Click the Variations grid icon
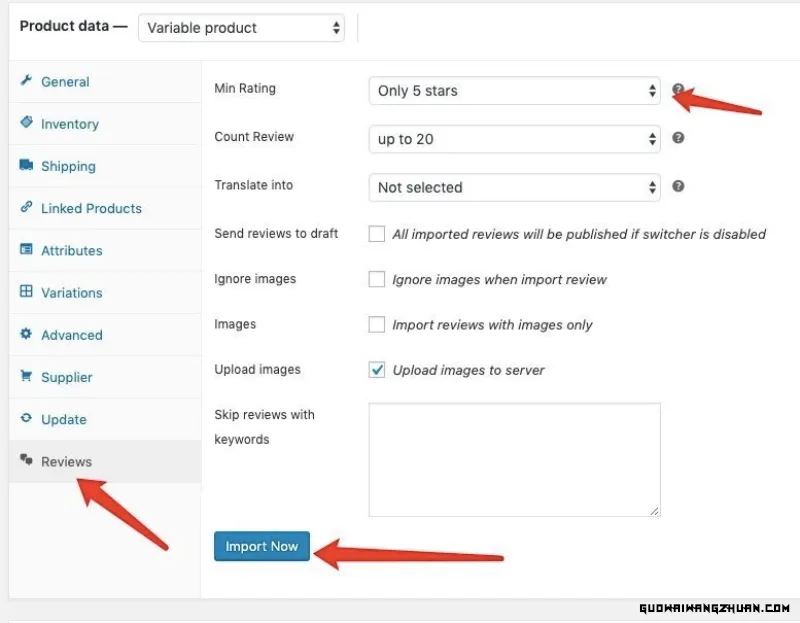800x623 pixels. click(x=26, y=291)
